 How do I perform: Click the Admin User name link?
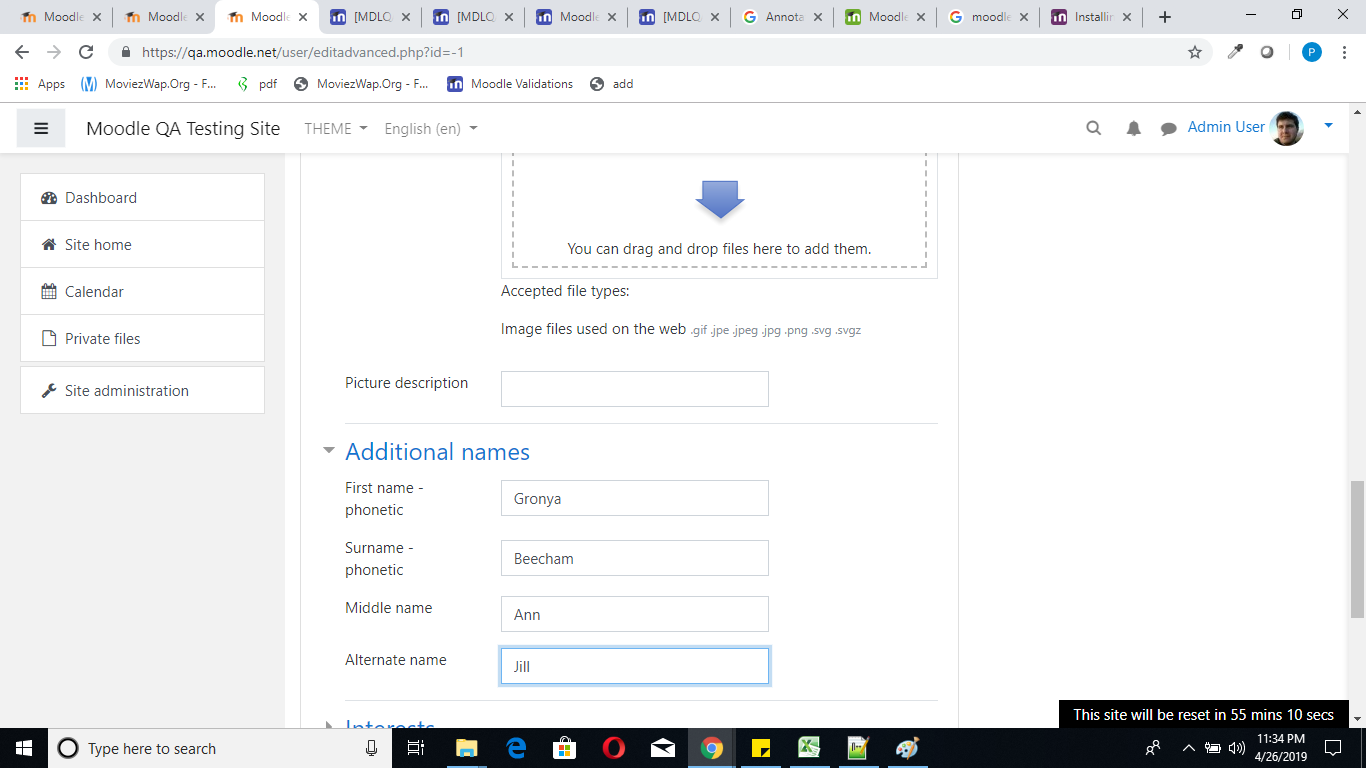1226,127
